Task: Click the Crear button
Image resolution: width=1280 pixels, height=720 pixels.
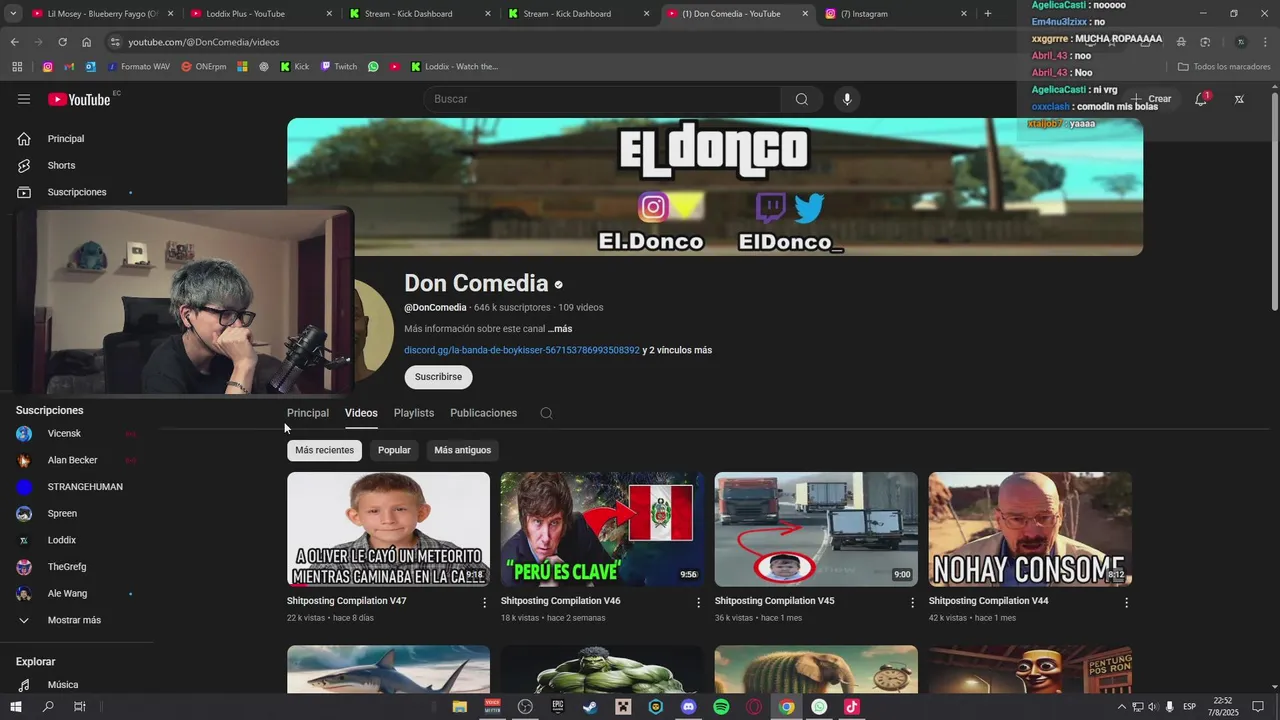Action: (x=1151, y=99)
